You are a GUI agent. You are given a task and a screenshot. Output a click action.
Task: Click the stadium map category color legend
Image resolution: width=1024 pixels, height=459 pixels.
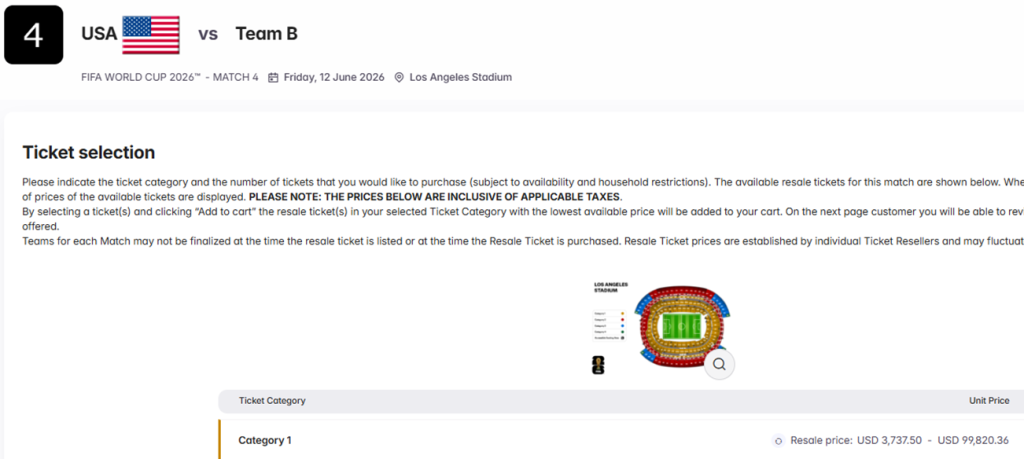point(609,324)
